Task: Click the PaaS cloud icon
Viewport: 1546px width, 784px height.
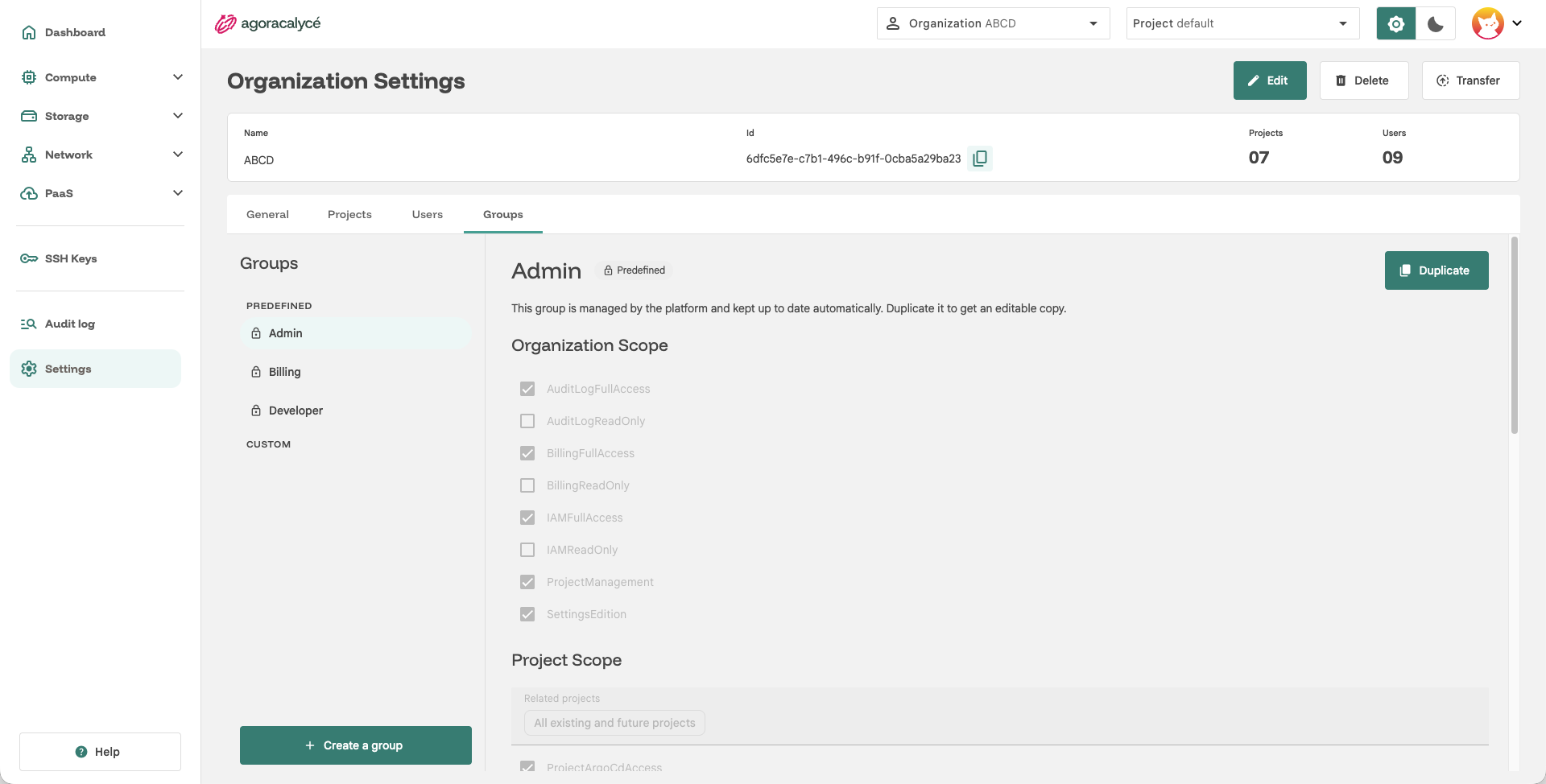Action: coord(29,193)
